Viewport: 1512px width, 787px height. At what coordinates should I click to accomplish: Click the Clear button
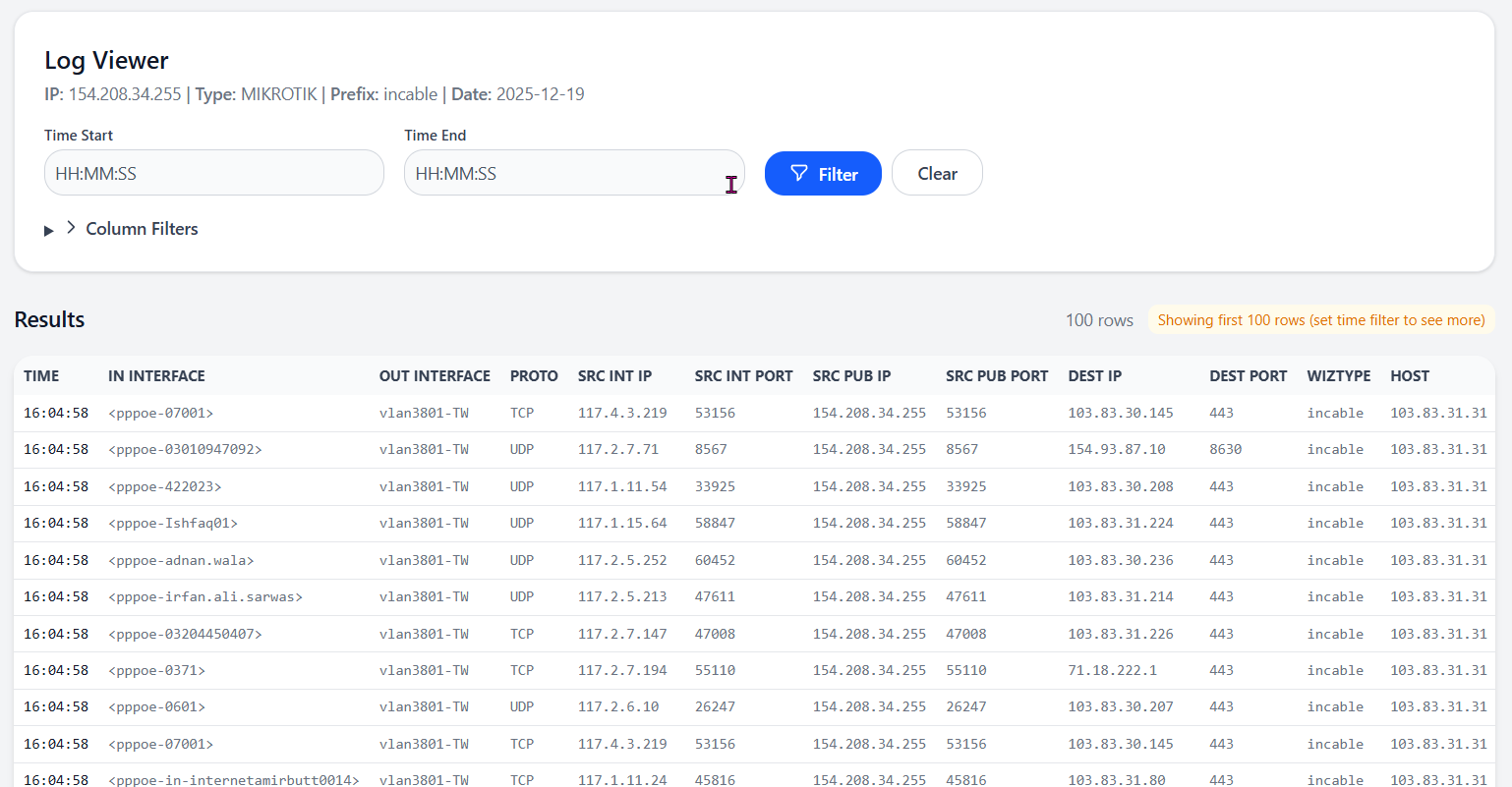pyautogui.click(x=937, y=173)
